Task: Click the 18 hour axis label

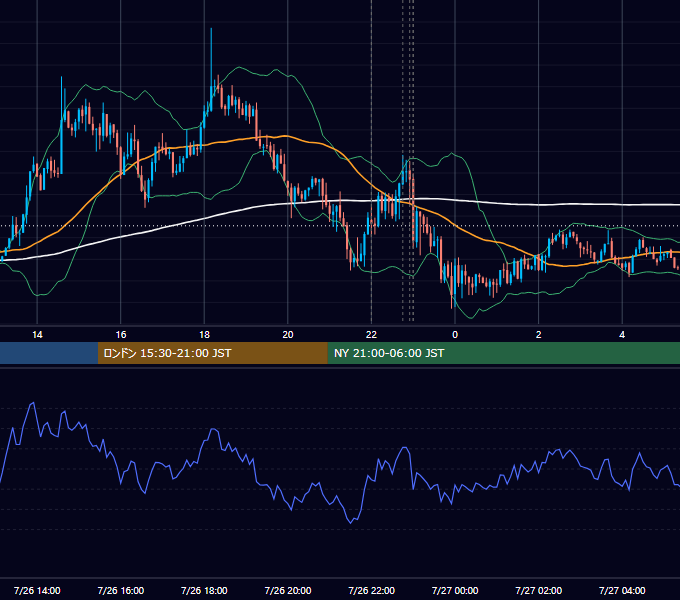Action: click(x=204, y=335)
